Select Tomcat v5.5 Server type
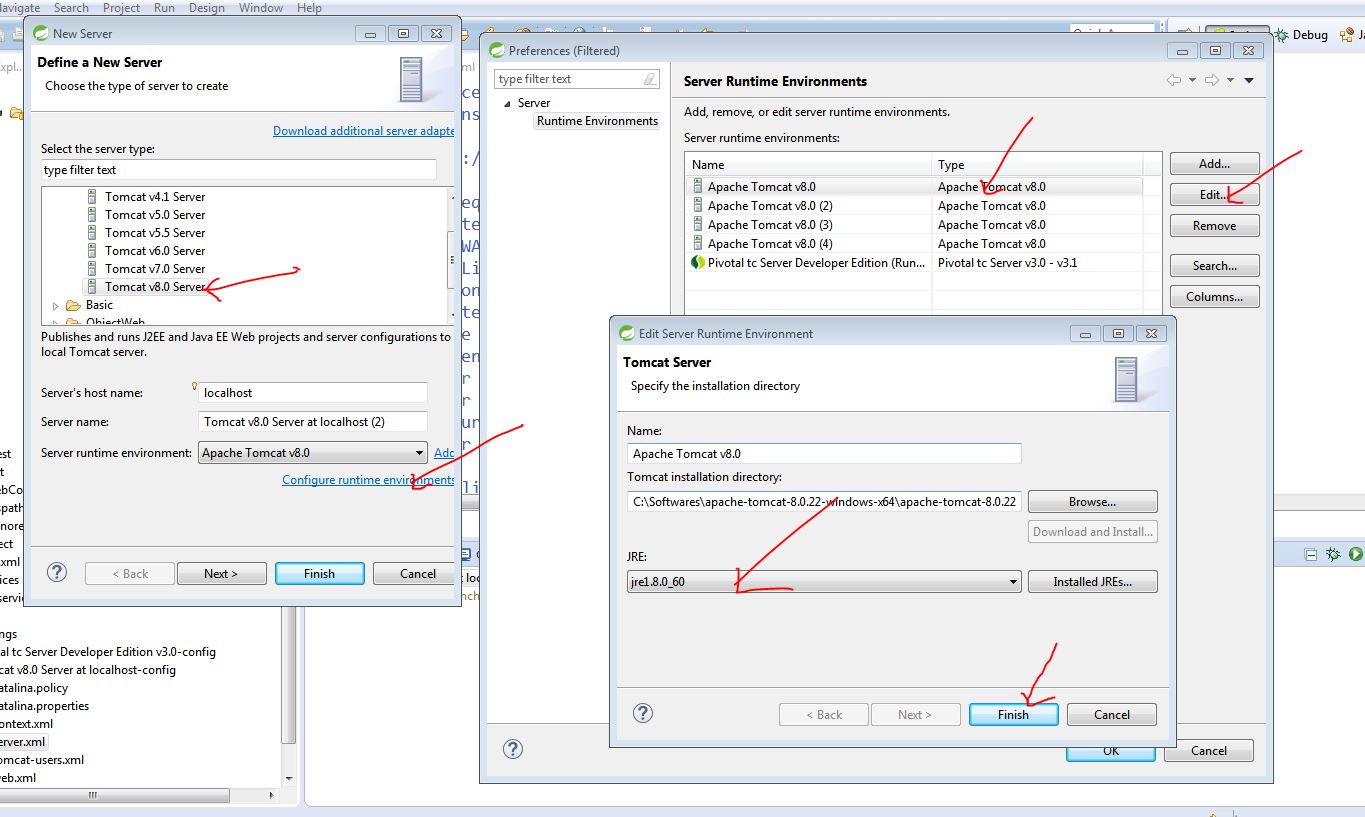The width and height of the screenshot is (1365, 817). 155,233
